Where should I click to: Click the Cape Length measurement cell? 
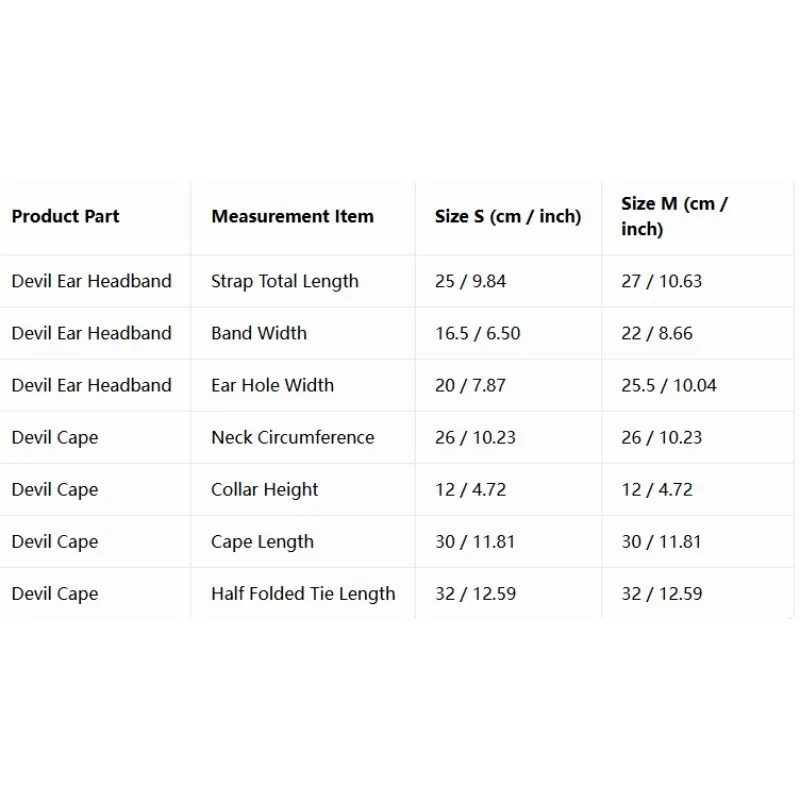click(x=262, y=542)
